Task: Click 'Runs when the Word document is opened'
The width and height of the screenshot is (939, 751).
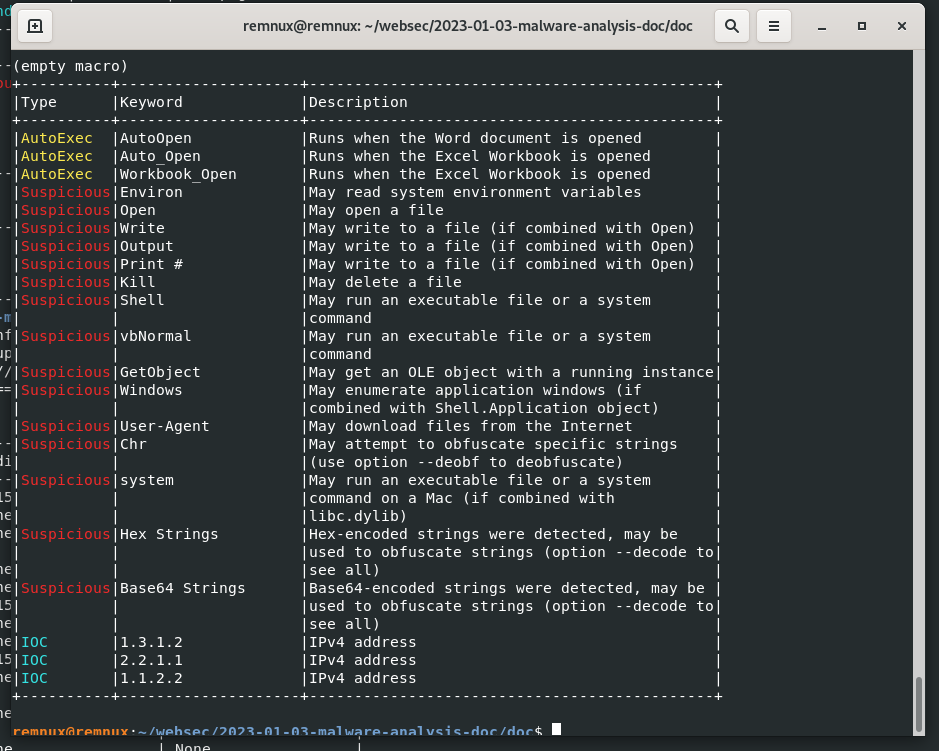Action: tap(475, 138)
